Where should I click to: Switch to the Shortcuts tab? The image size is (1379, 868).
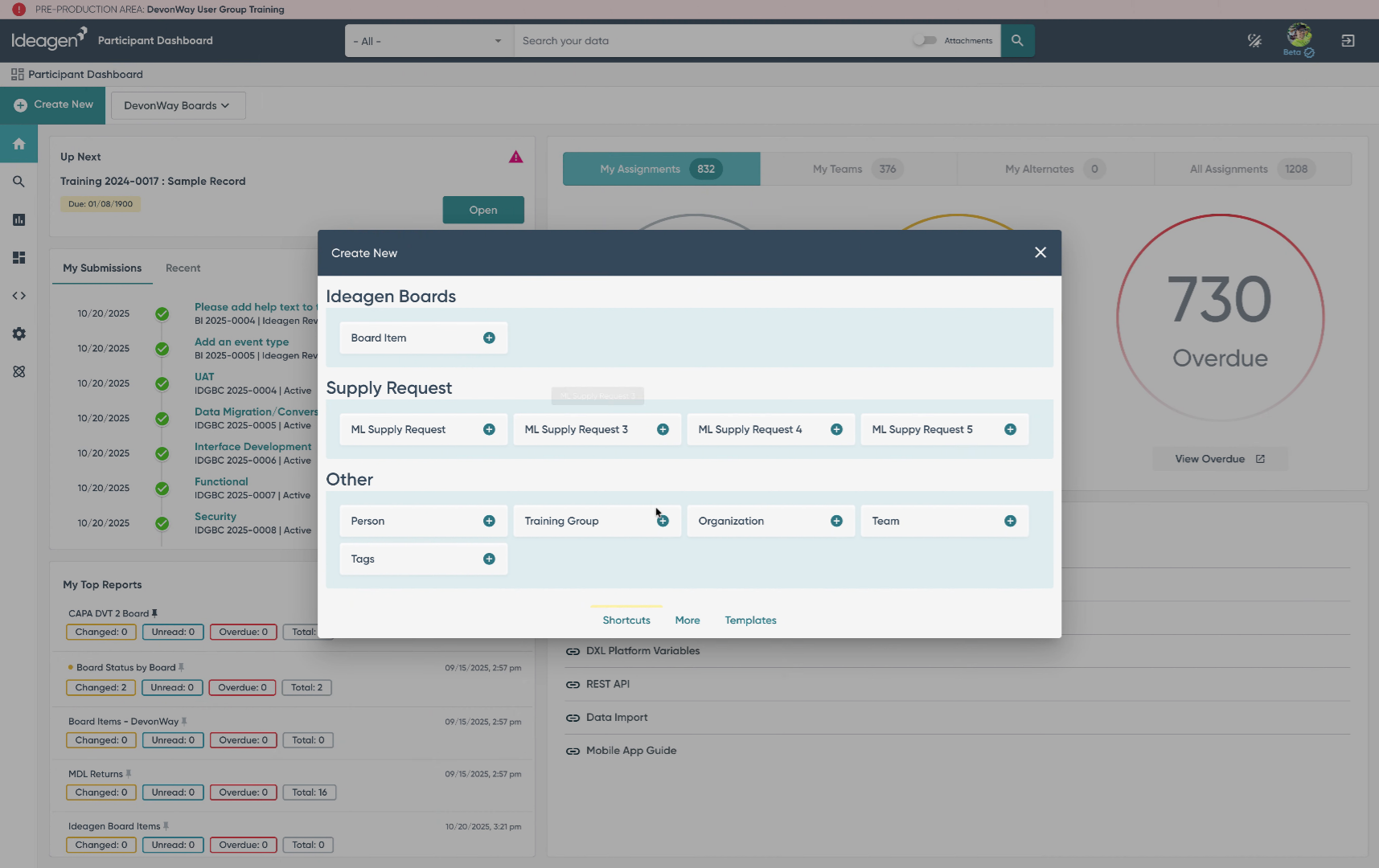[x=626, y=620]
